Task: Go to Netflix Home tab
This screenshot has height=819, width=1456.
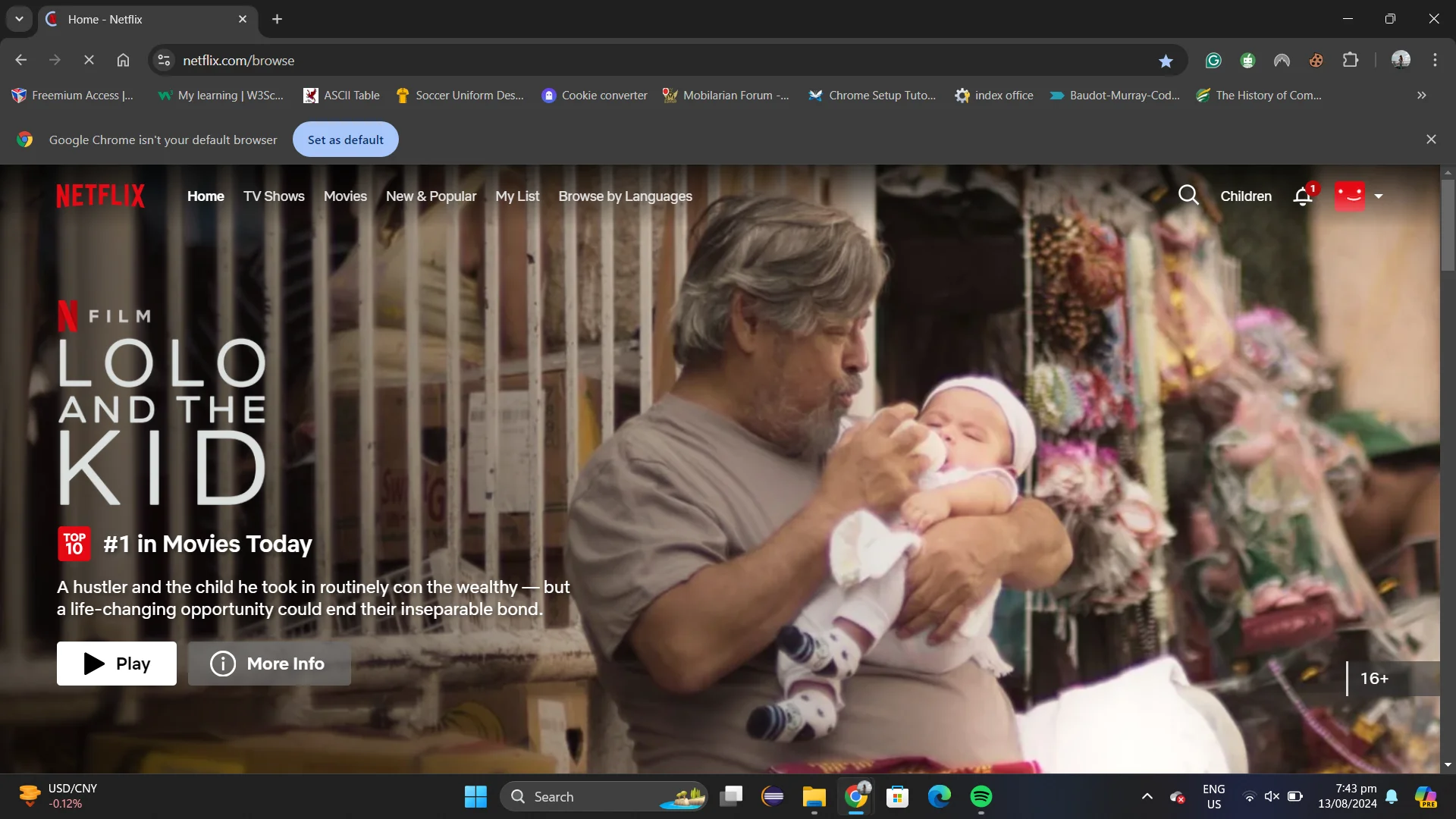Action: [206, 196]
